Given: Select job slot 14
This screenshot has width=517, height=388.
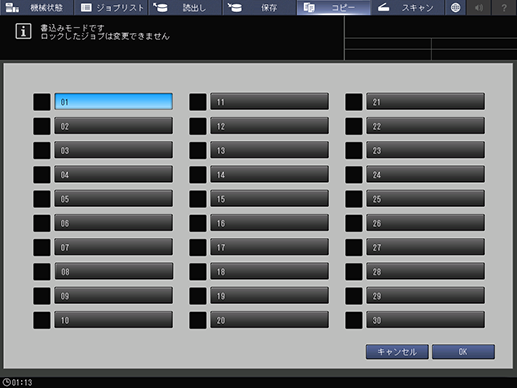Looking at the screenshot, I should pos(269,174).
